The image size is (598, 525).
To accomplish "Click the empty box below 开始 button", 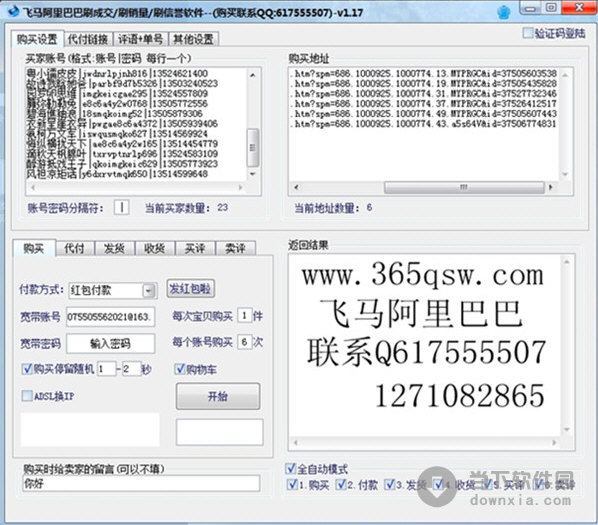I will 219,432.
